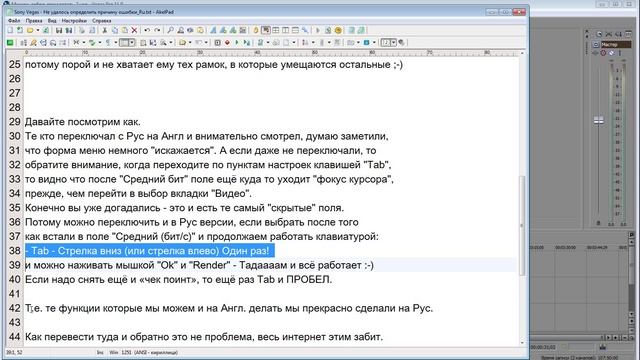
Task: Click the sort lines icon in the second toolbar
Action: pos(304,42)
